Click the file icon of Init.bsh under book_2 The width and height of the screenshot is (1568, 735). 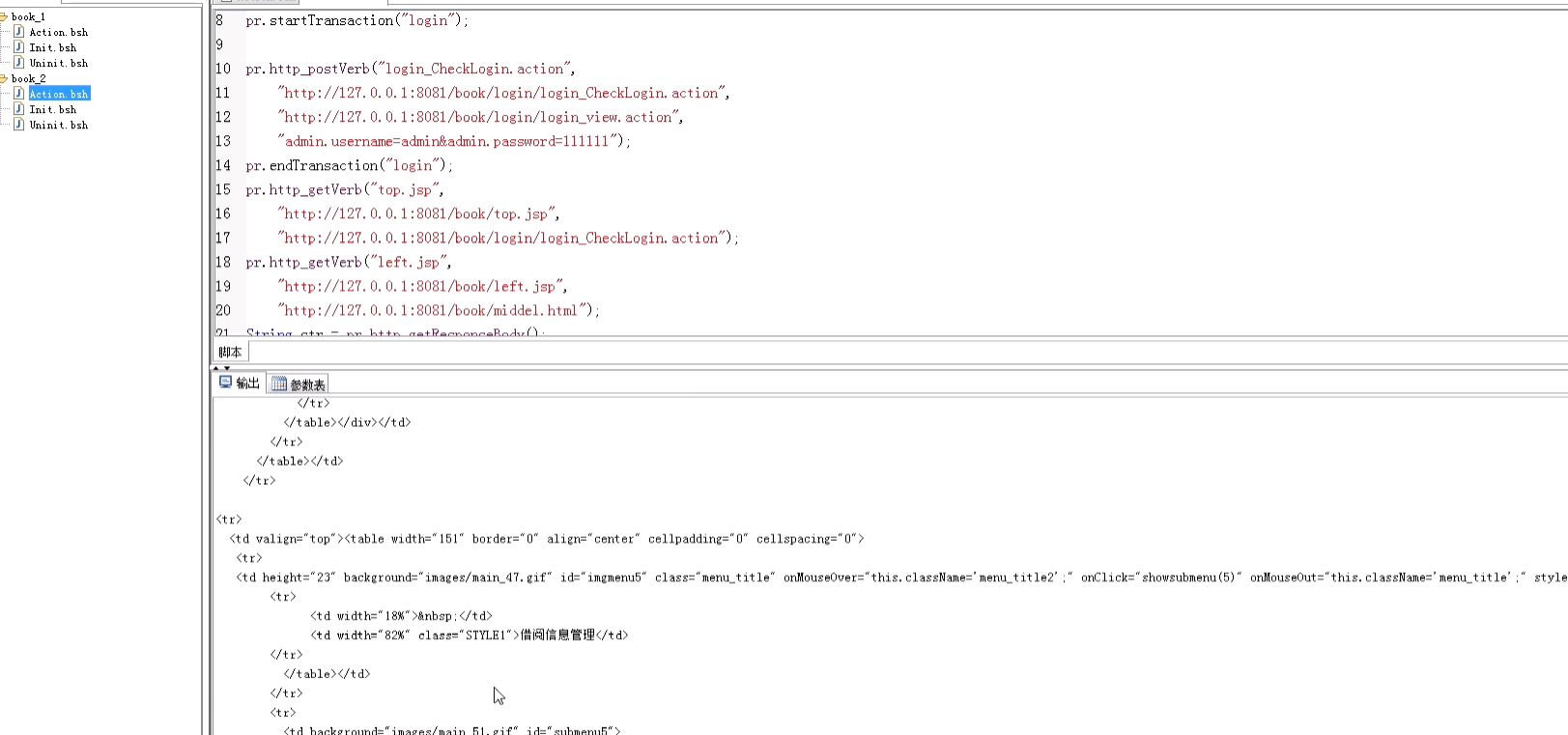click(x=18, y=109)
